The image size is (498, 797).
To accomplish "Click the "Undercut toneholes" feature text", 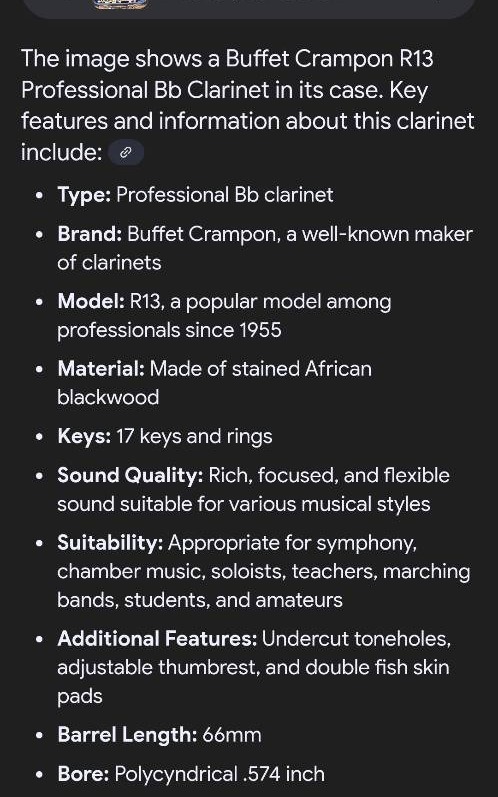I will tap(356, 639).
